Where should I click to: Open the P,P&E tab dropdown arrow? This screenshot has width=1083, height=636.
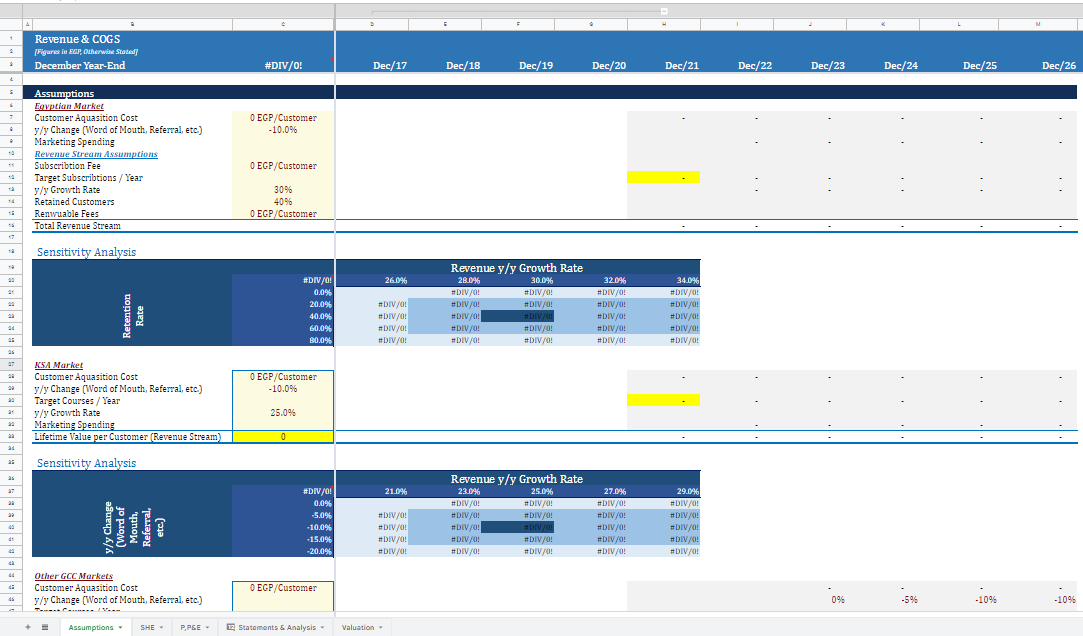coord(208,627)
